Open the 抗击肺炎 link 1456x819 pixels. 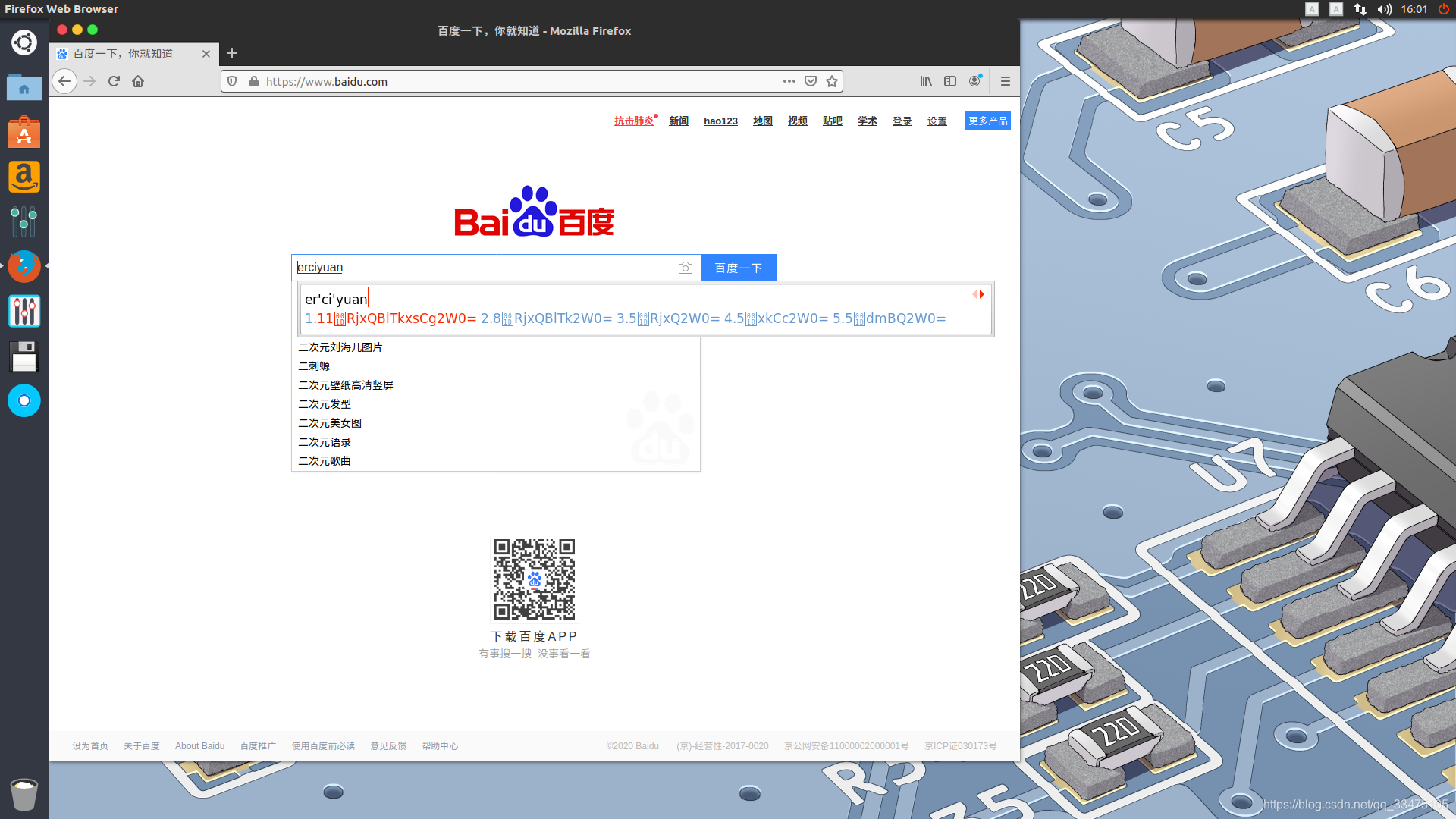[x=634, y=121]
